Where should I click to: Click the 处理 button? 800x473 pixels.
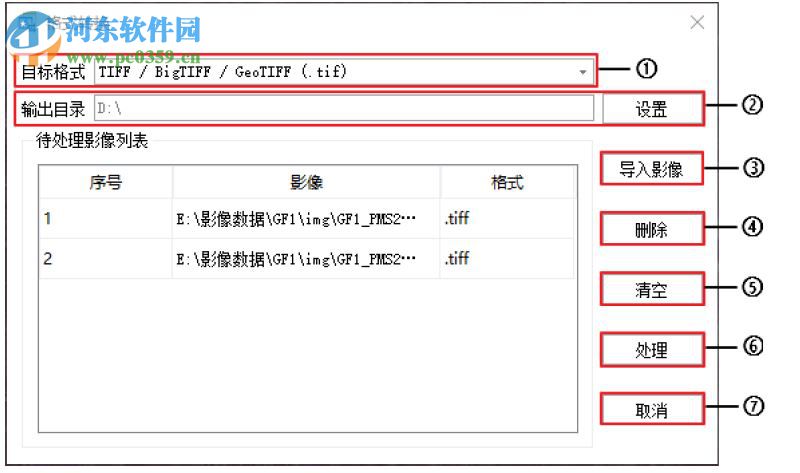click(652, 350)
